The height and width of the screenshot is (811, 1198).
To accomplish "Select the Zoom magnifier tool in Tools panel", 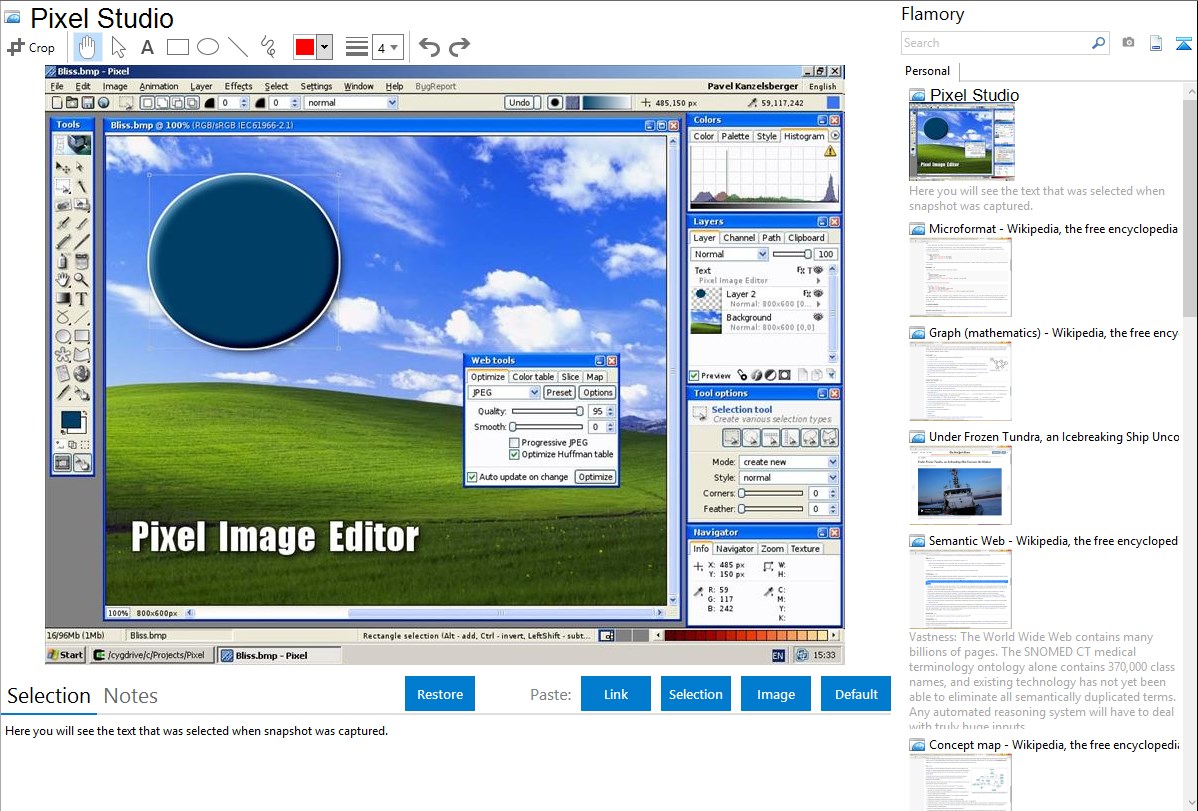I will coord(82,279).
